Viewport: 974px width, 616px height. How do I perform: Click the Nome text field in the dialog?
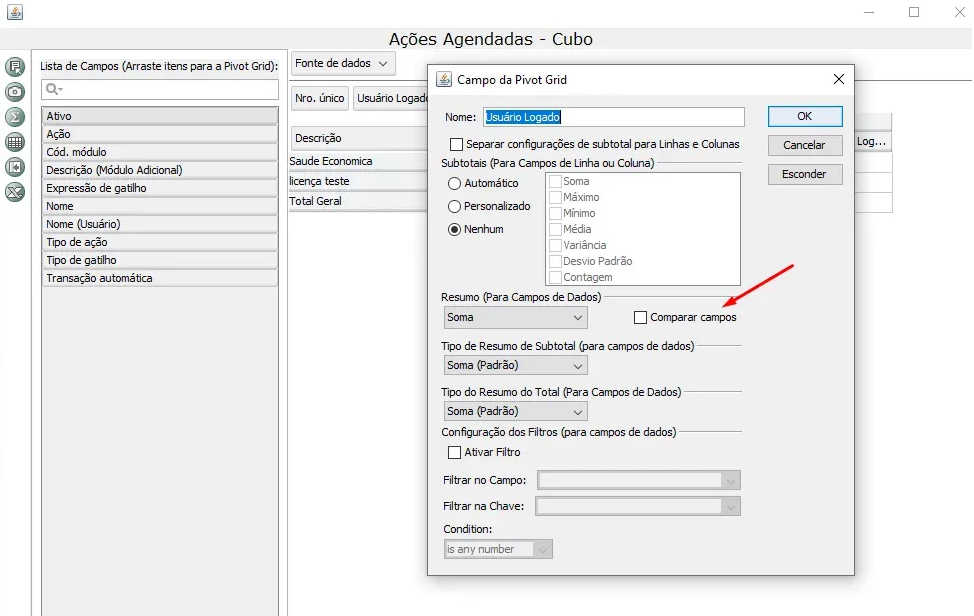614,117
